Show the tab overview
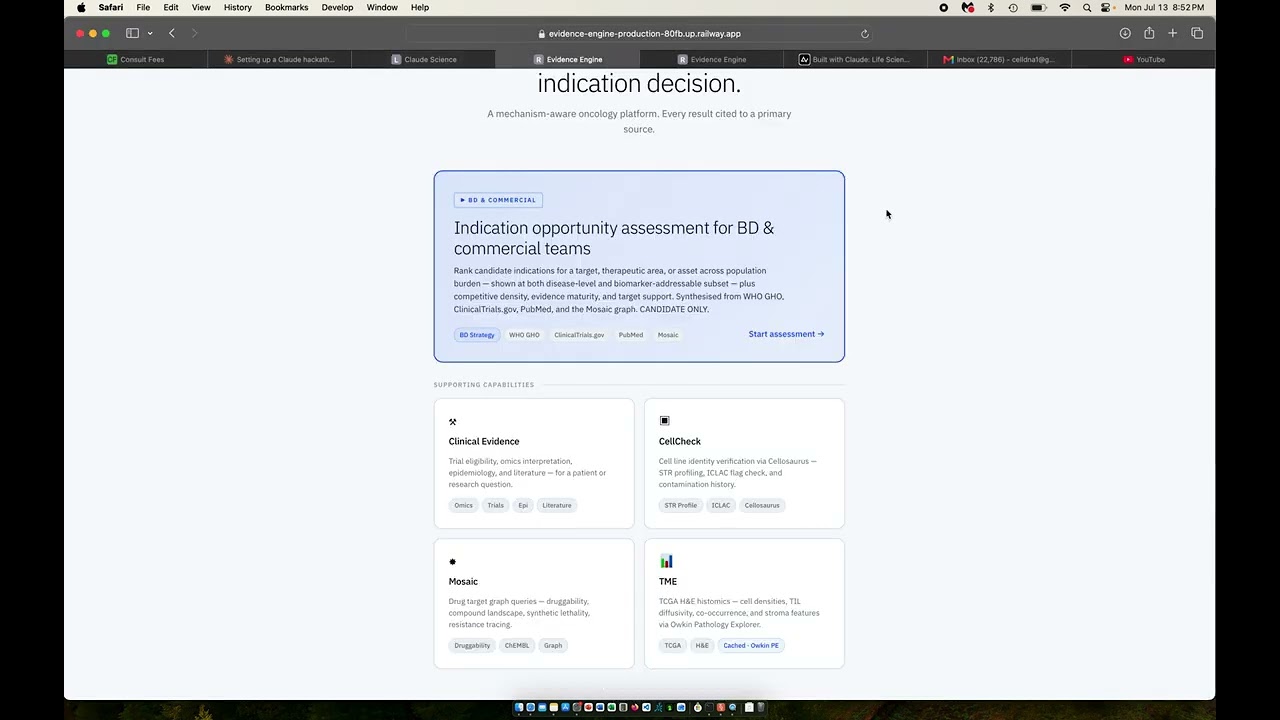Viewport: 1280px width, 720px height. pyautogui.click(x=1197, y=33)
